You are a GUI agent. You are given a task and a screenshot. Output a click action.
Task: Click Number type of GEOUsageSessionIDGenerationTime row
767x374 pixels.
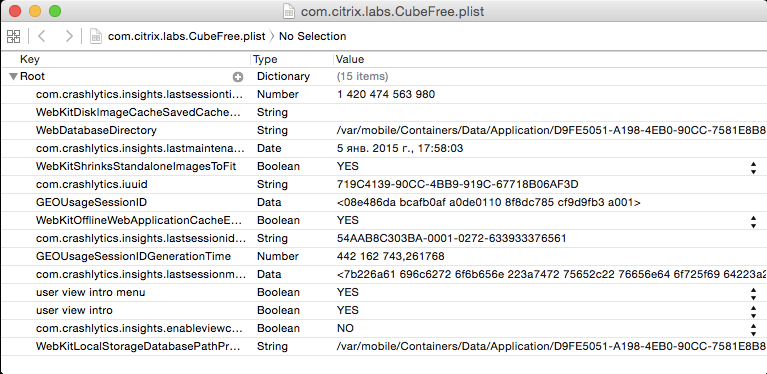(277, 256)
